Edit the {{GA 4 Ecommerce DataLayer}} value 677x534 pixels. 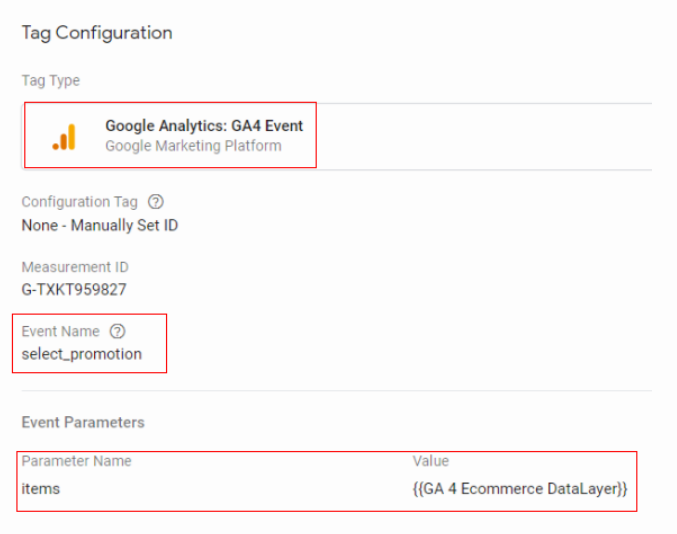coord(520,489)
